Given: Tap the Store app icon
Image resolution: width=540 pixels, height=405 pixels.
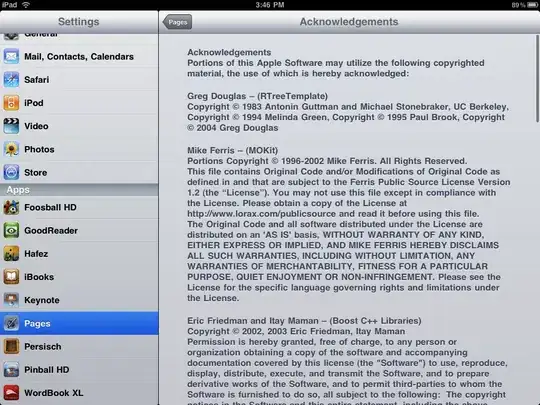Looking at the screenshot, I should pos(11,172).
